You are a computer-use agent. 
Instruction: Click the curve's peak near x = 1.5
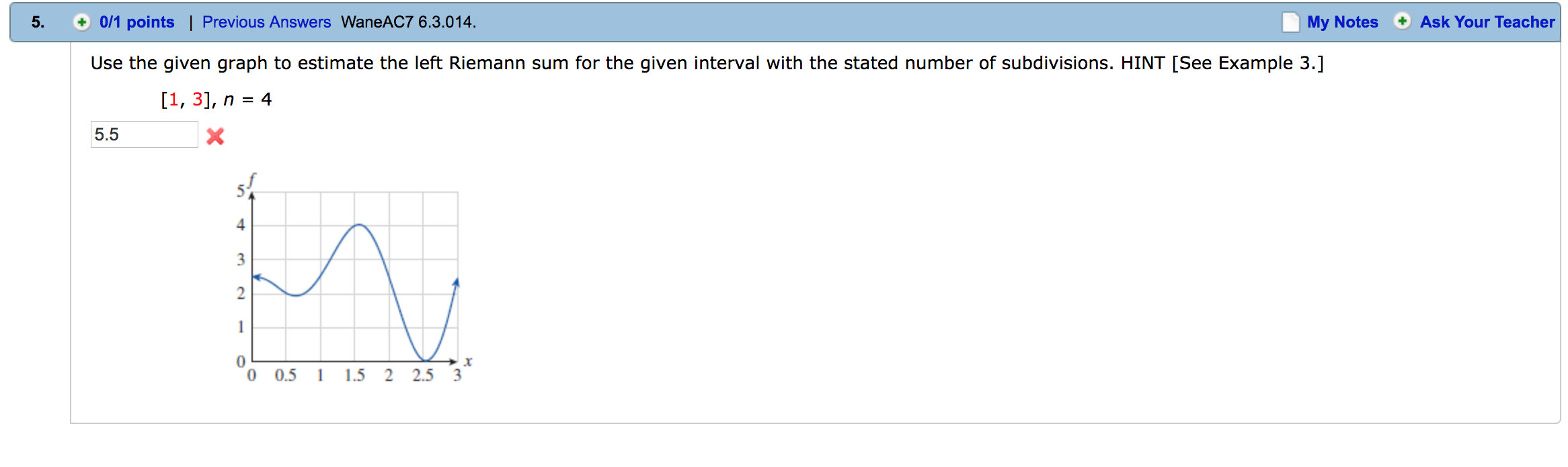tap(359, 225)
